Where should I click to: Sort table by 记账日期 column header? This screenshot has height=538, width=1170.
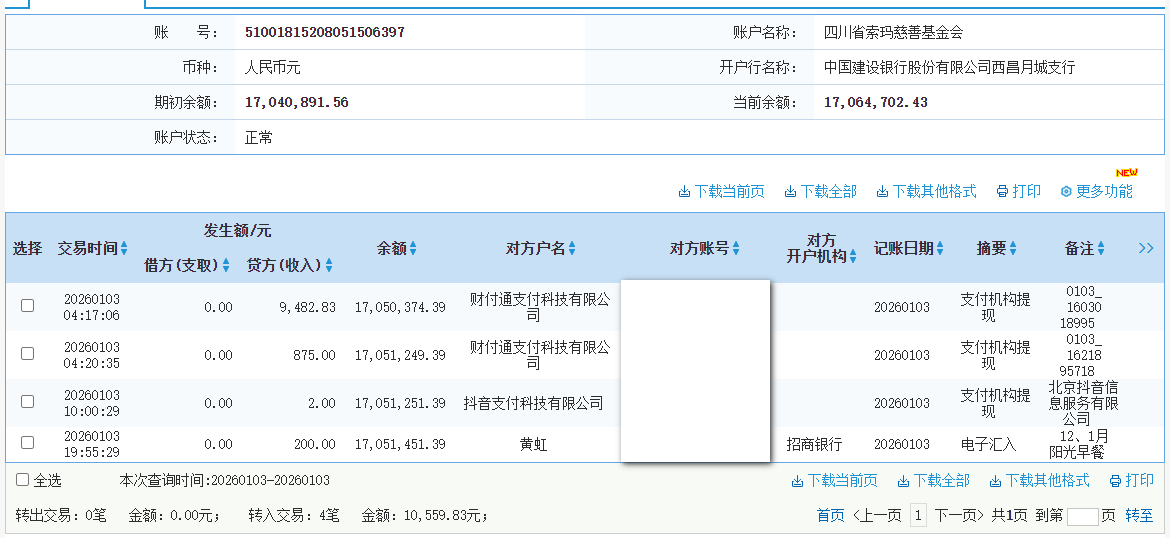point(908,248)
